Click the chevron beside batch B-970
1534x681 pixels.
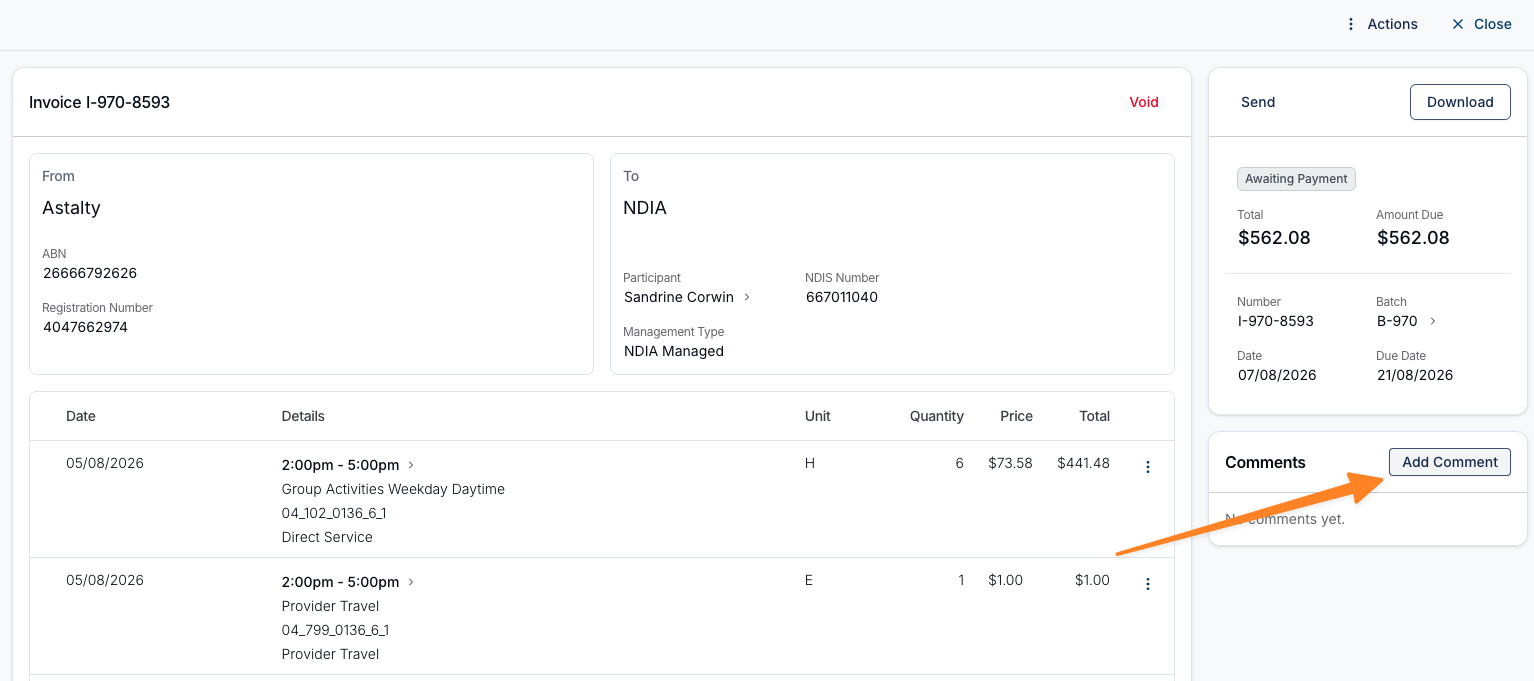tap(1433, 321)
